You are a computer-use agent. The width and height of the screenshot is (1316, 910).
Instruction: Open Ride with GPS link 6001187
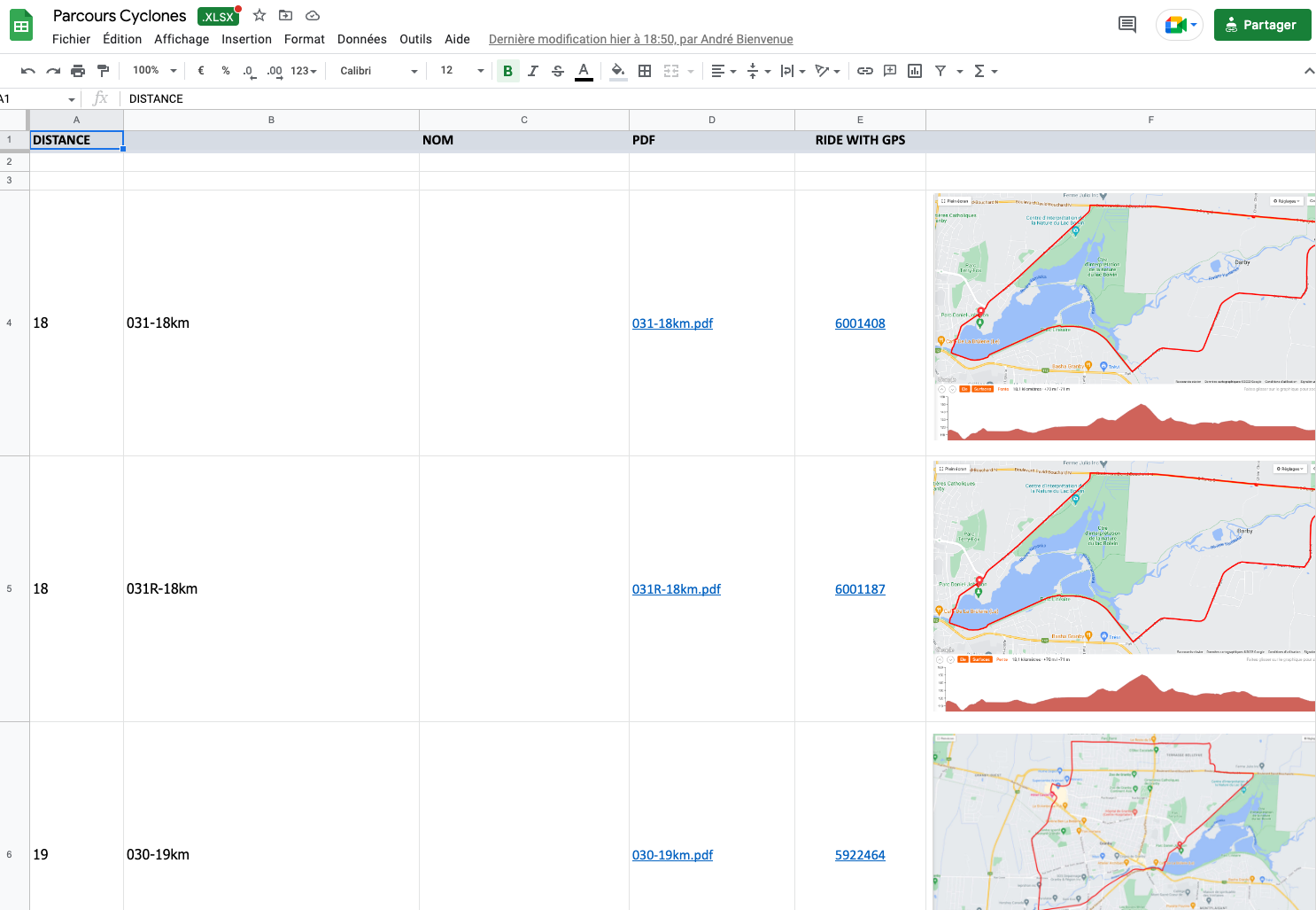(860, 589)
